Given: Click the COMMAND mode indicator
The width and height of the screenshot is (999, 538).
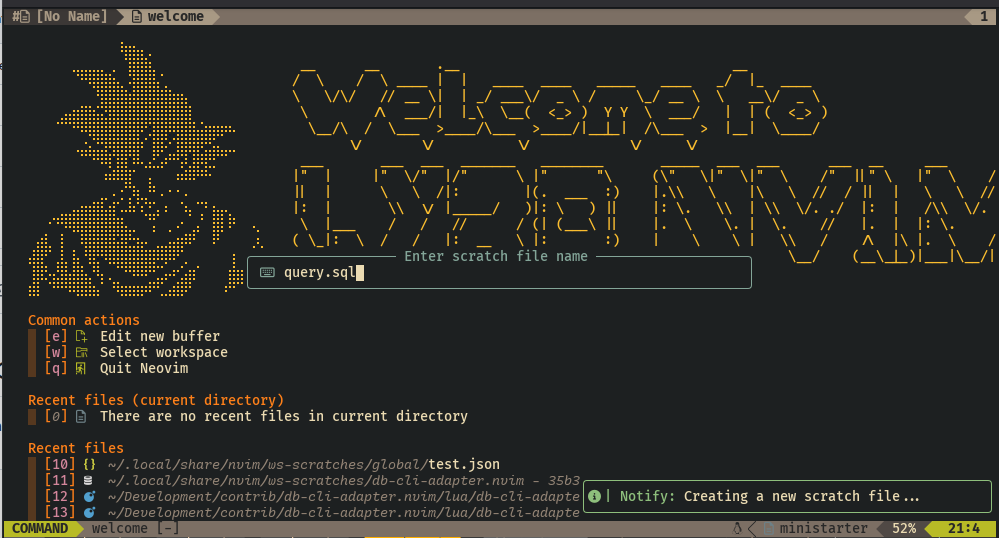Looking at the screenshot, I should tap(40, 528).
